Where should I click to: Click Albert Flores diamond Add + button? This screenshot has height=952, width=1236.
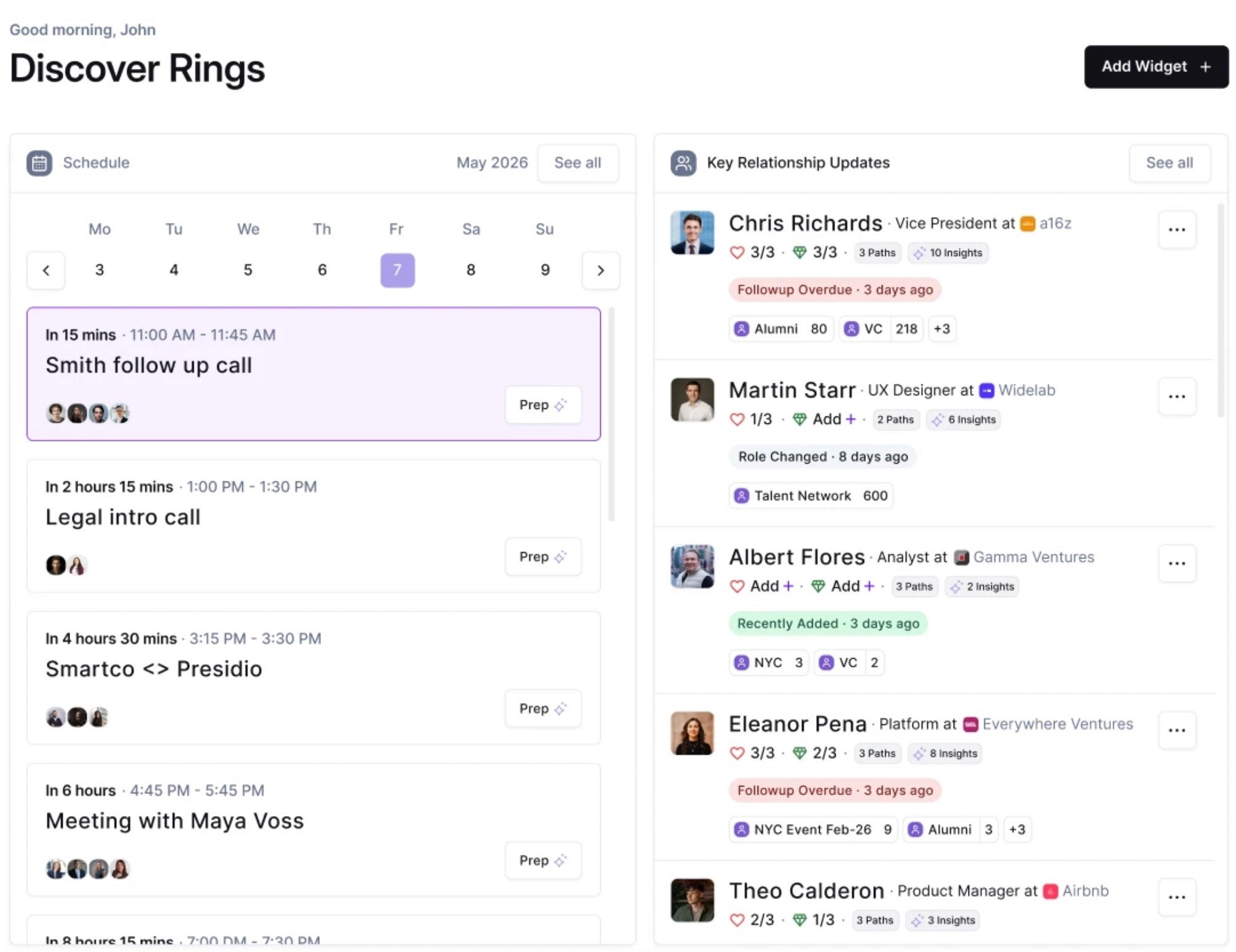pyautogui.click(x=842, y=586)
